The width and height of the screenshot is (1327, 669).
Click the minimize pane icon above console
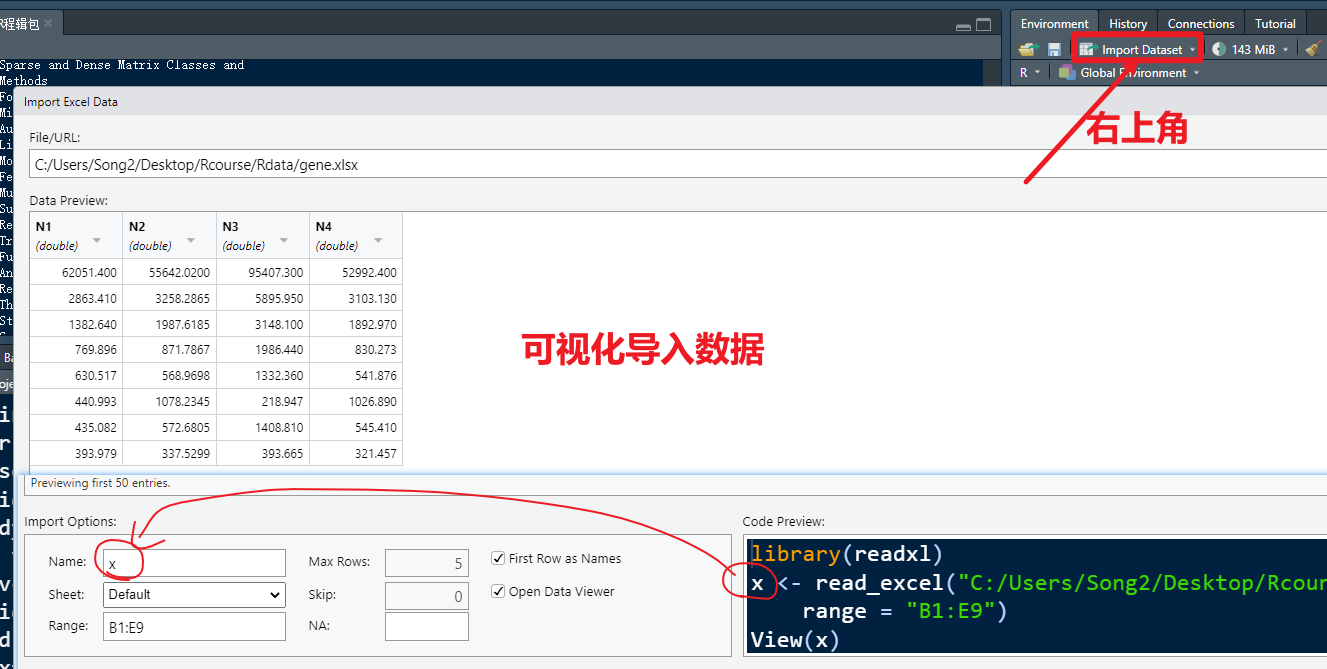pos(962,25)
